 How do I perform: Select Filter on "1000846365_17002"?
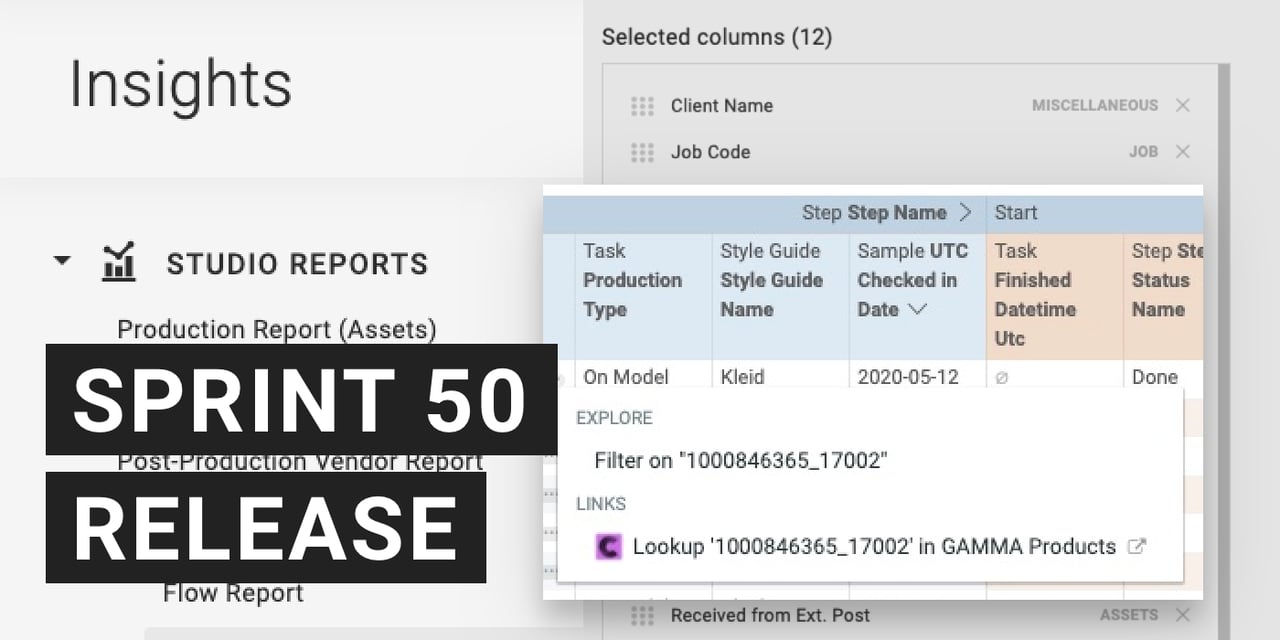click(741, 460)
